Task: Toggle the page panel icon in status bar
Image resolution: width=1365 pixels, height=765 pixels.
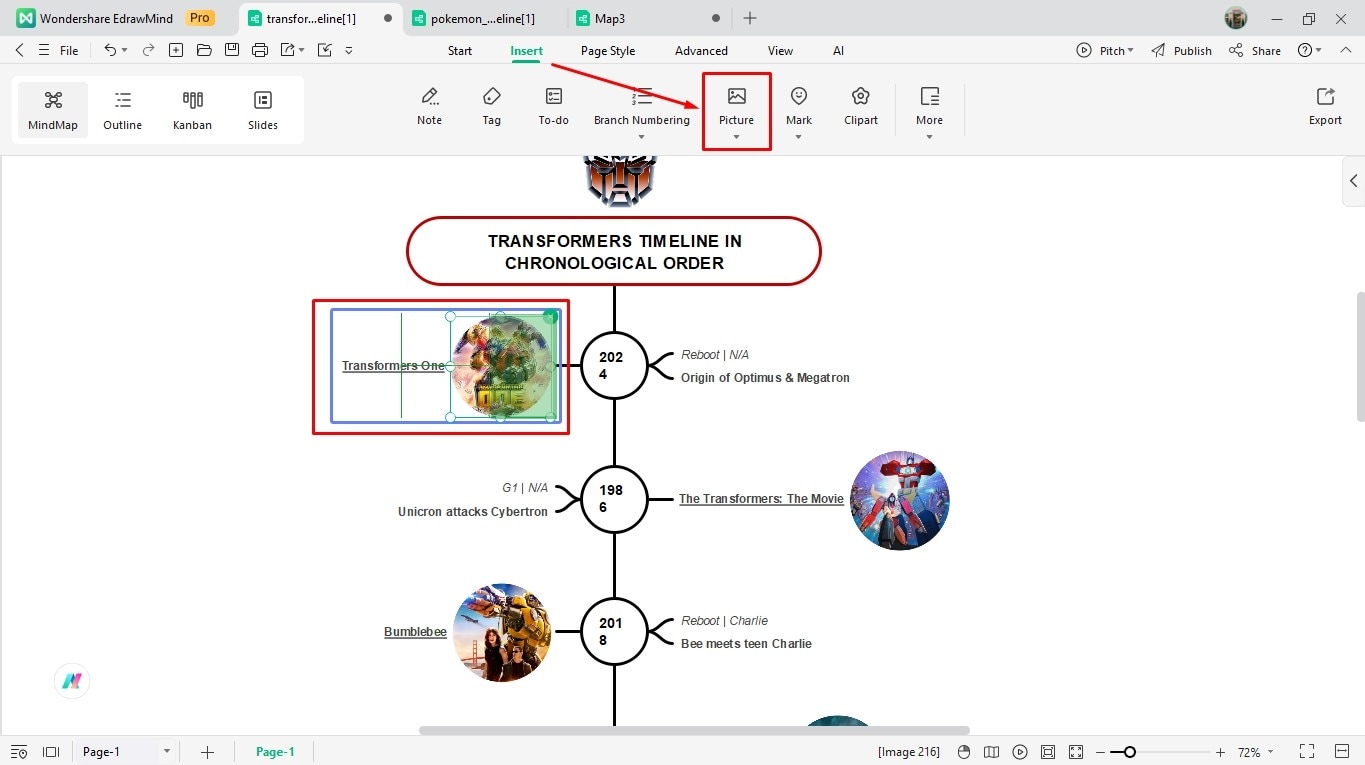Action: pyautogui.click(x=51, y=752)
